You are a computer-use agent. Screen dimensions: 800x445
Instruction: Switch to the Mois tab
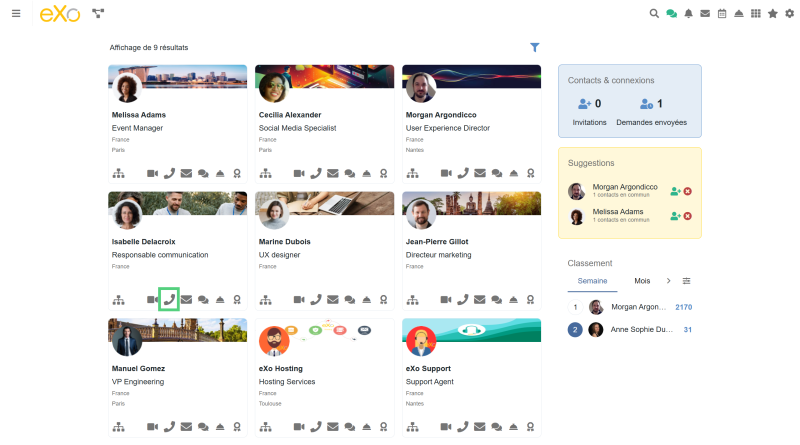[x=642, y=281]
